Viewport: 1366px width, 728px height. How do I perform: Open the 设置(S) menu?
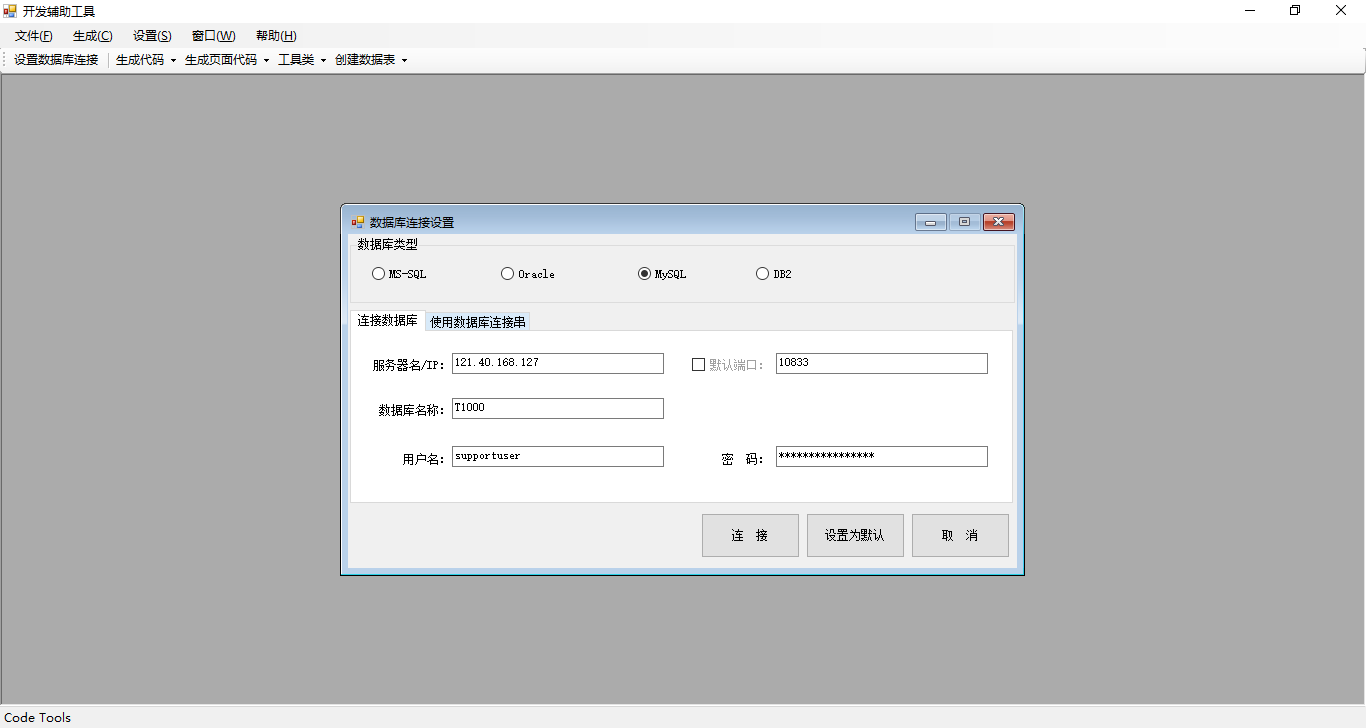click(152, 36)
